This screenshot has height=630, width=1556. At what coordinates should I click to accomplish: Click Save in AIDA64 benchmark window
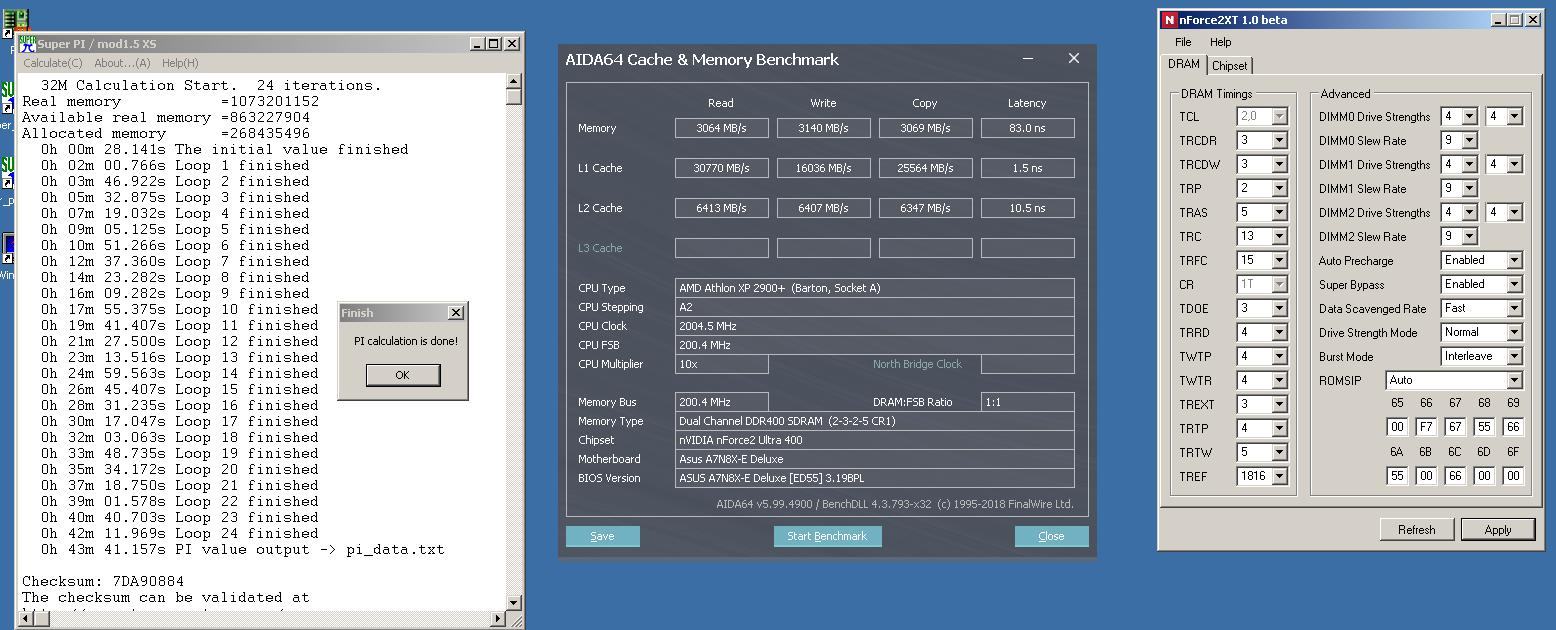click(602, 536)
